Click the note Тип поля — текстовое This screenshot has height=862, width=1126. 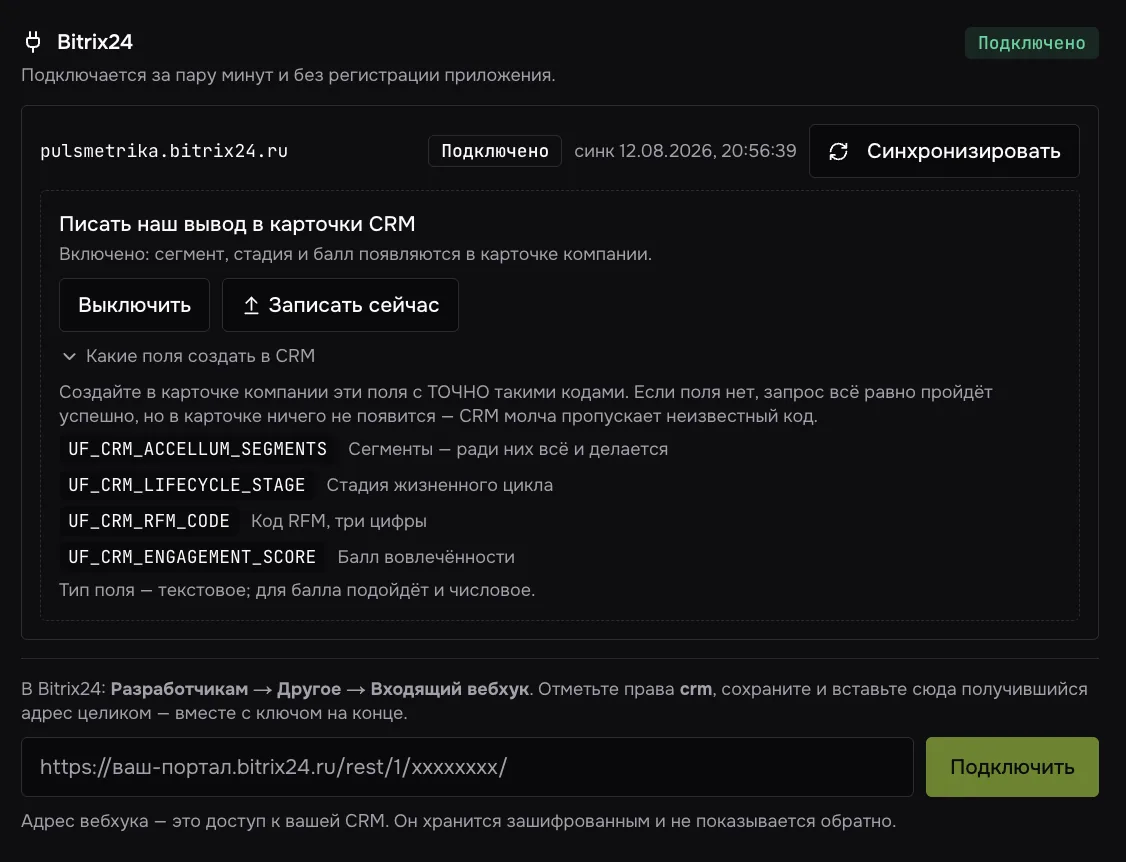pos(297,590)
